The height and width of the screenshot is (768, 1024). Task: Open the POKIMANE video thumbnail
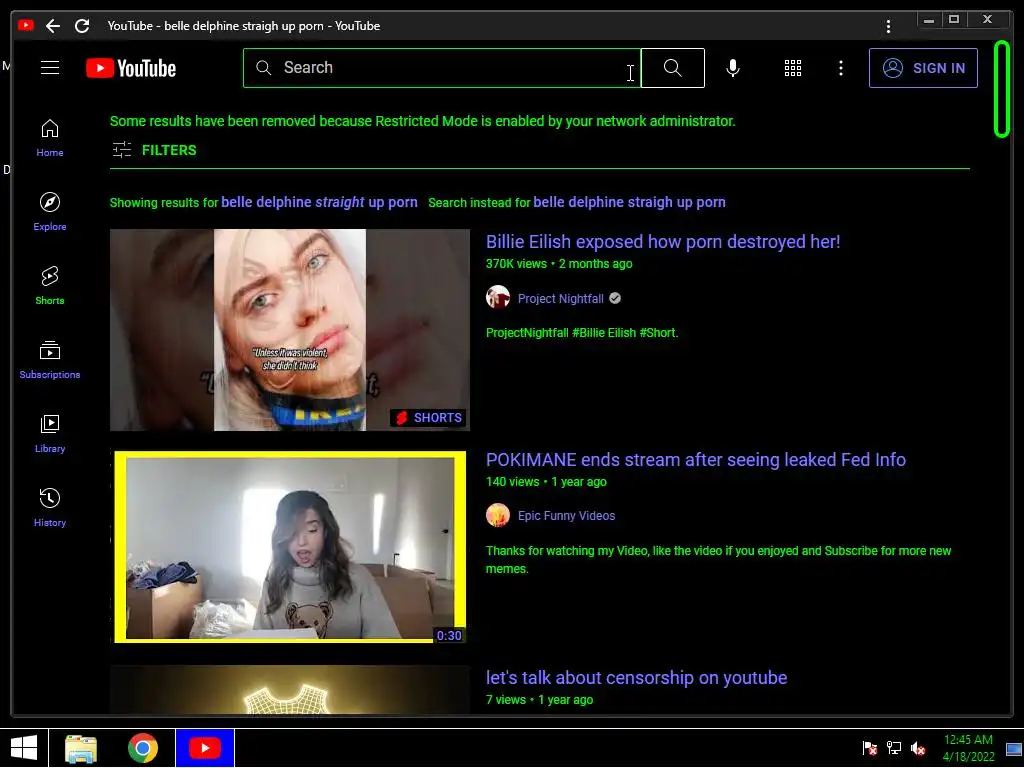tap(290, 547)
